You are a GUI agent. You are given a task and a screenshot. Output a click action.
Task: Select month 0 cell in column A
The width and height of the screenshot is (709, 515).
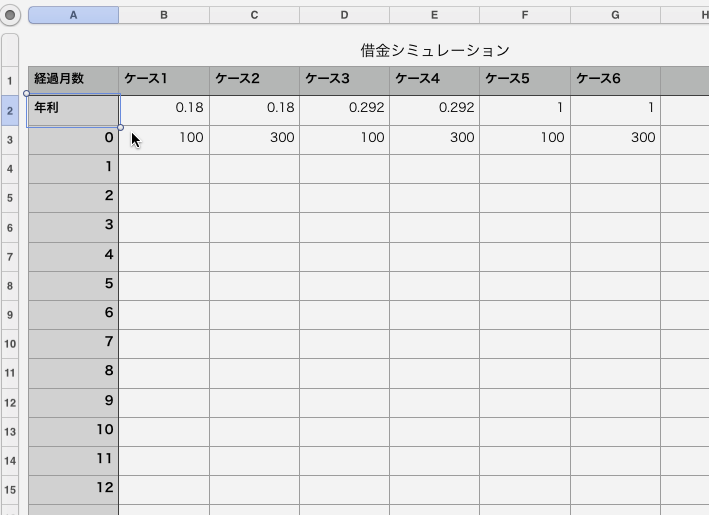(x=73, y=140)
